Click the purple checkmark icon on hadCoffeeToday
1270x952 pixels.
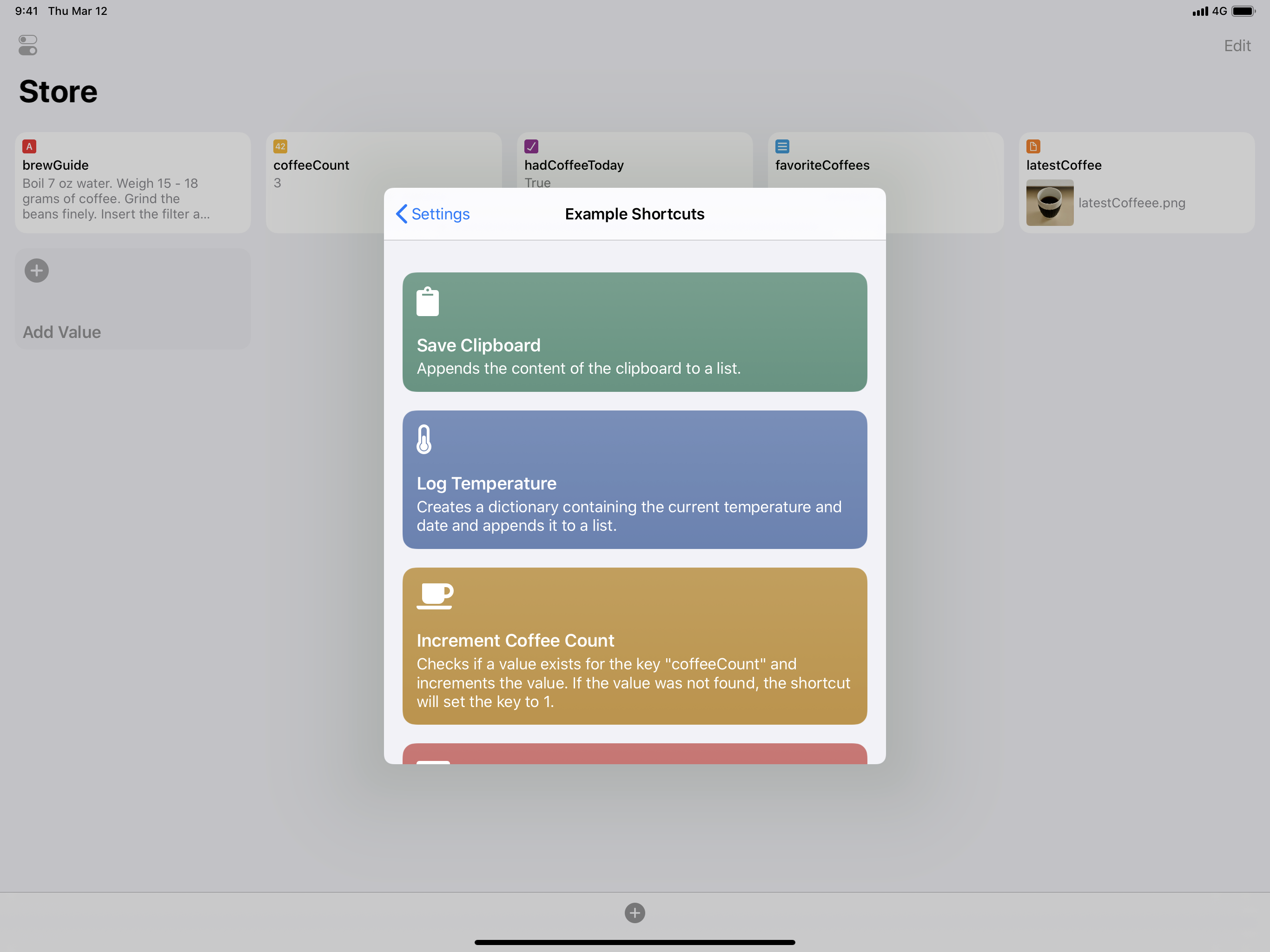(x=531, y=146)
